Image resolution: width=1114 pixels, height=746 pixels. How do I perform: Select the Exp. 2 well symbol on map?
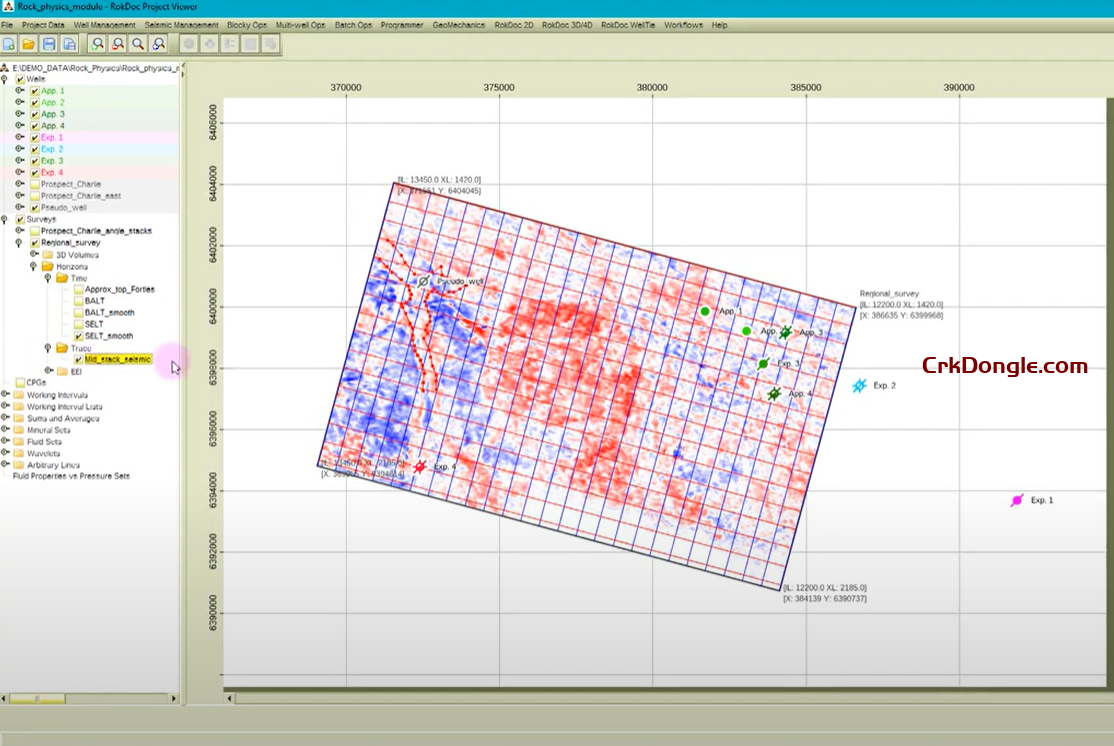coord(859,386)
